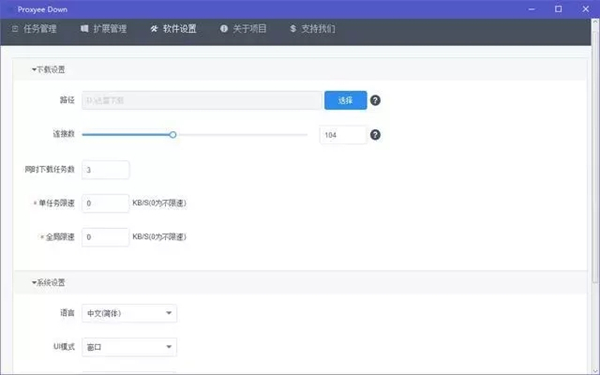Click the connections number field showing 104
The width and height of the screenshot is (600, 375).
tap(343, 135)
